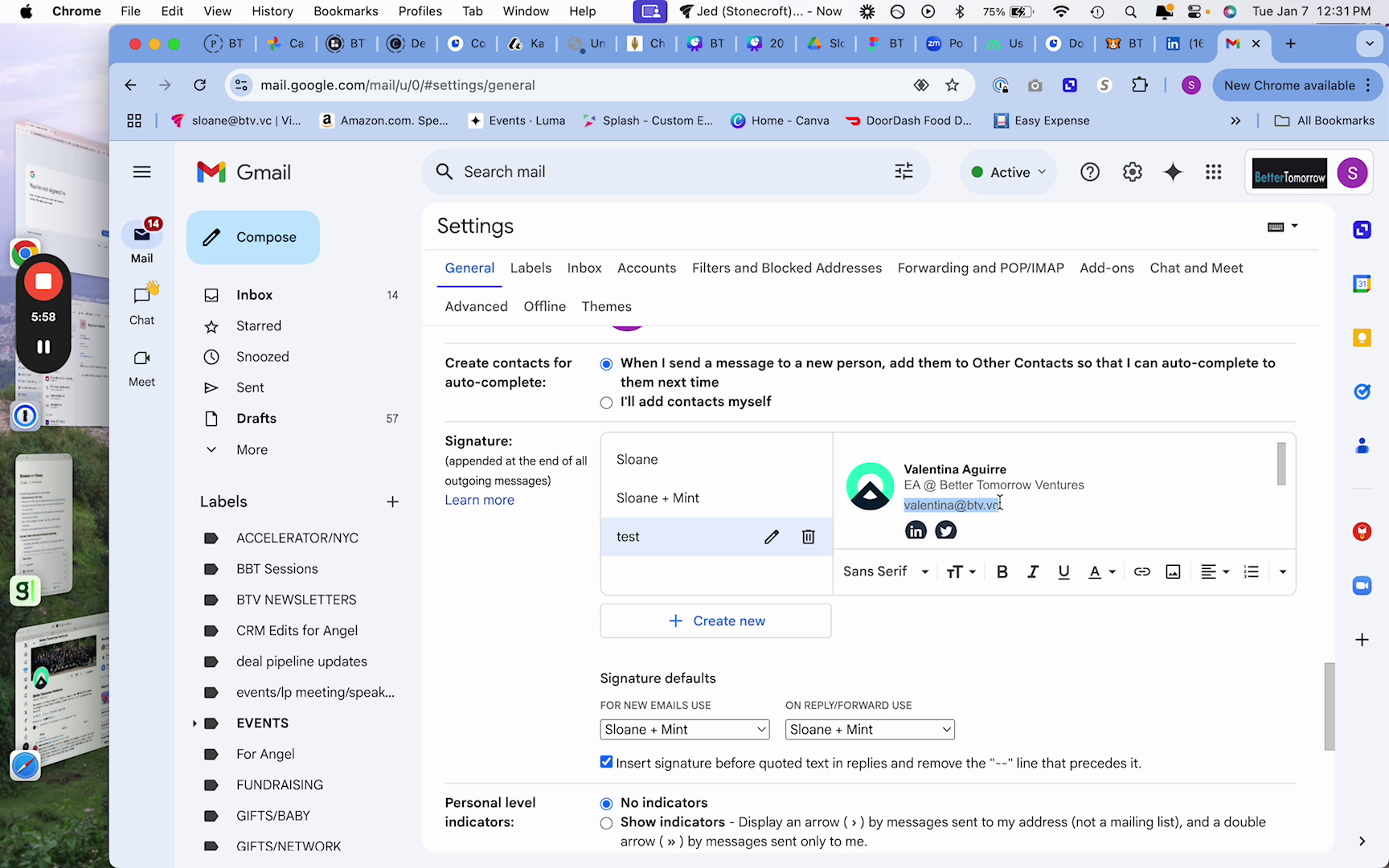Get add-ons plus icon in side panel
Viewport: 1389px width, 868px height.
[1362, 640]
